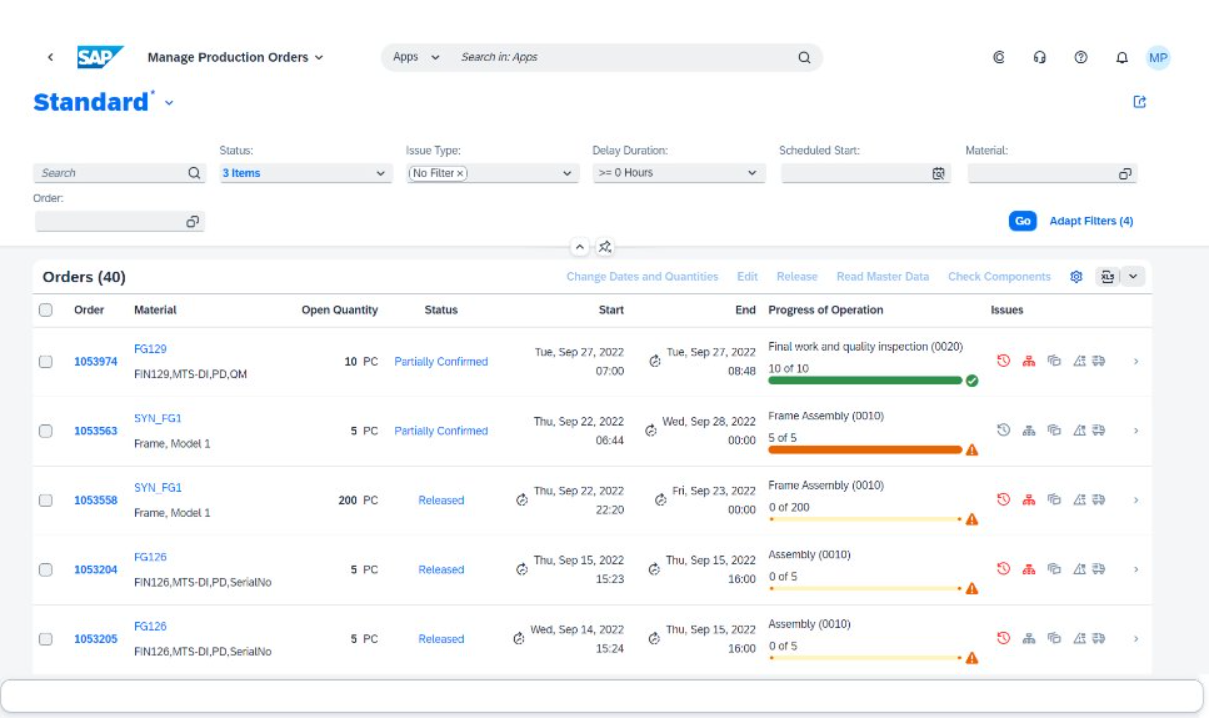
Task: Click component hierarchy issue icon for order 1053558
Action: [1028, 500]
